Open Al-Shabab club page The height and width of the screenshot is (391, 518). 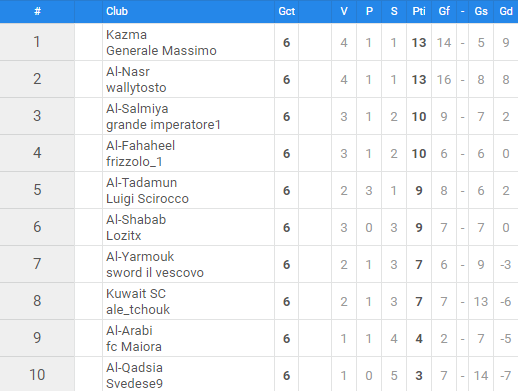[136, 220]
